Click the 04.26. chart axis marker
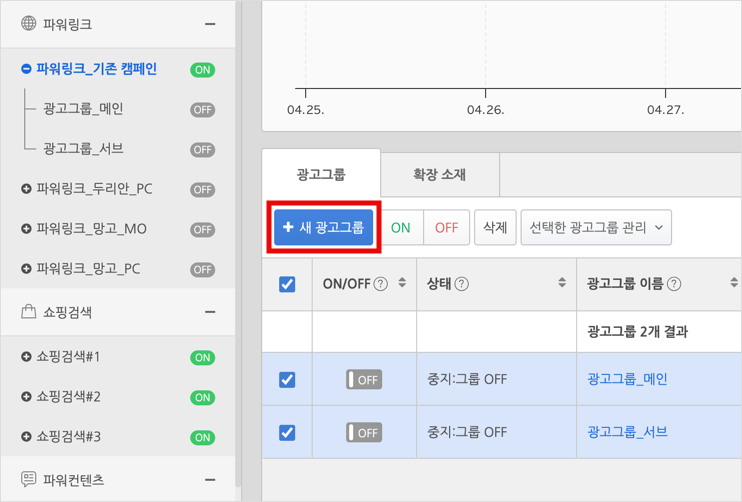This screenshot has width=742, height=502. [x=486, y=110]
